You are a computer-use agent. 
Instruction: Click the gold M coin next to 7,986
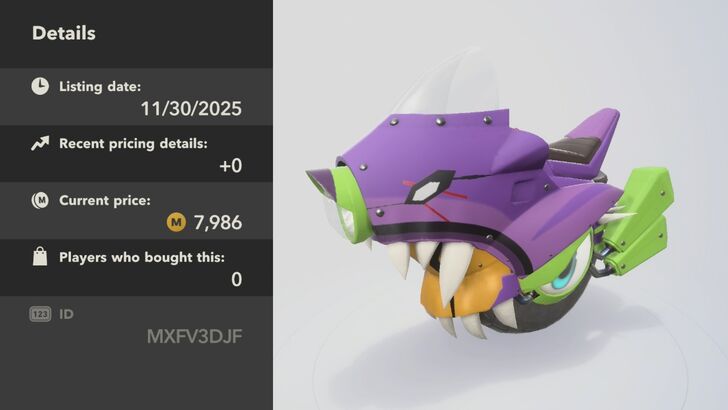point(176,222)
